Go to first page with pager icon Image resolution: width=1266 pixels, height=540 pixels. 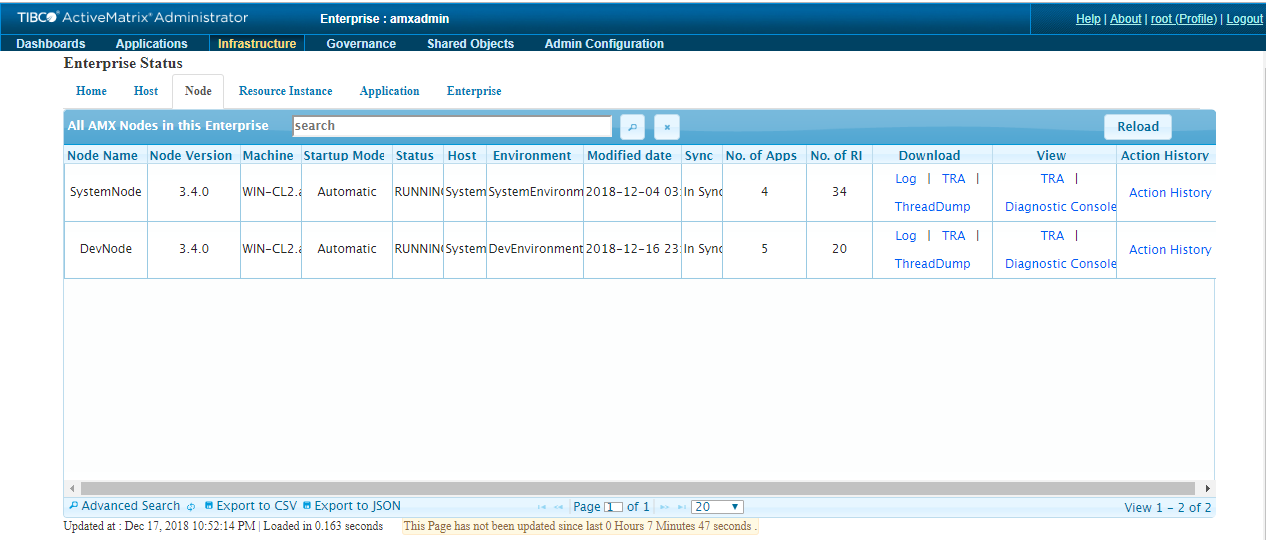542,507
